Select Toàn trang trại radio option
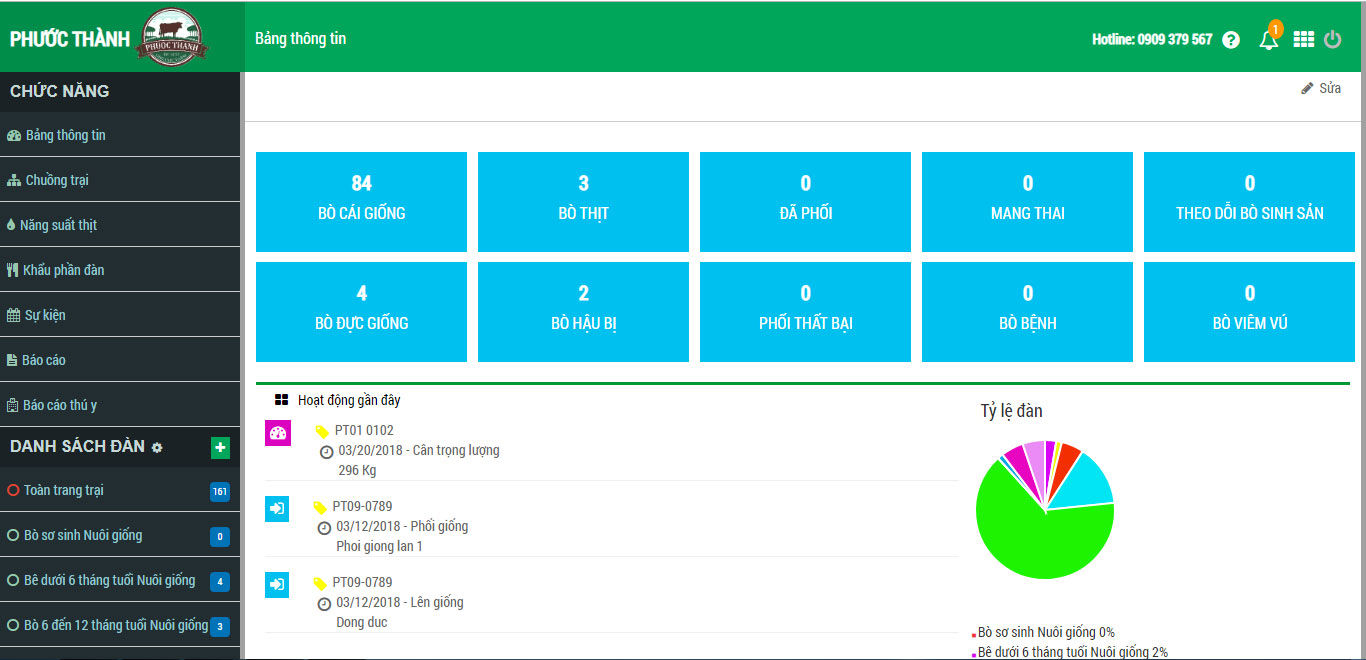1366x660 pixels. coord(14,491)
